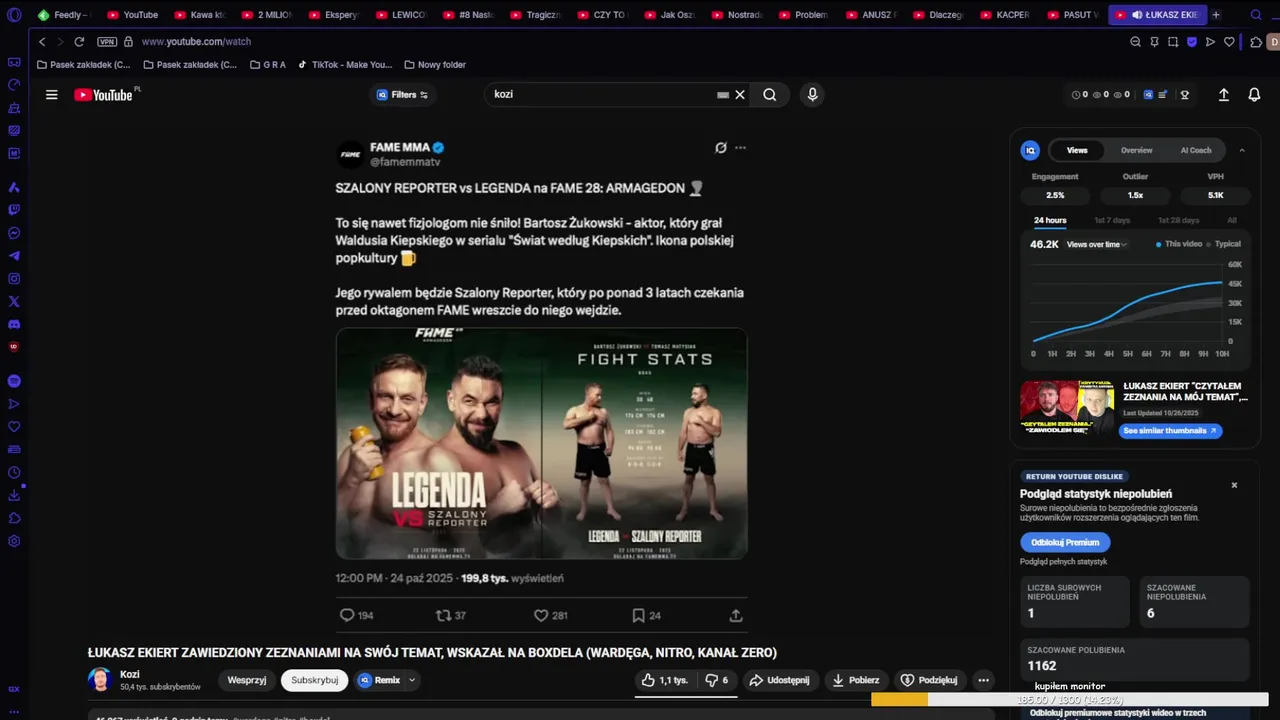Toggle the ad blocker shield icon

coord(1192,42)
